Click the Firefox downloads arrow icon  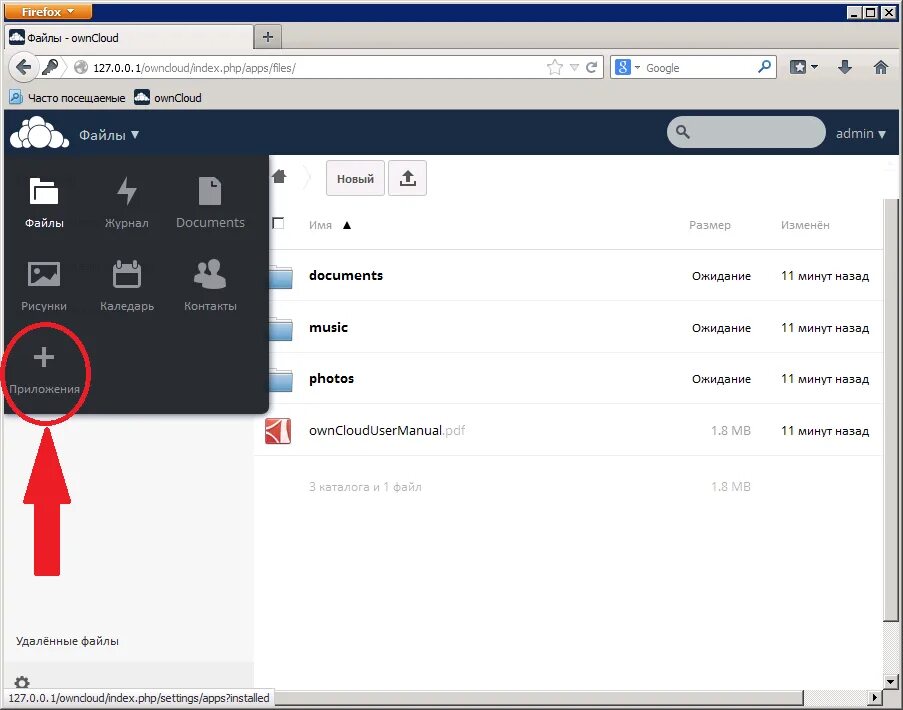[845, 67]
